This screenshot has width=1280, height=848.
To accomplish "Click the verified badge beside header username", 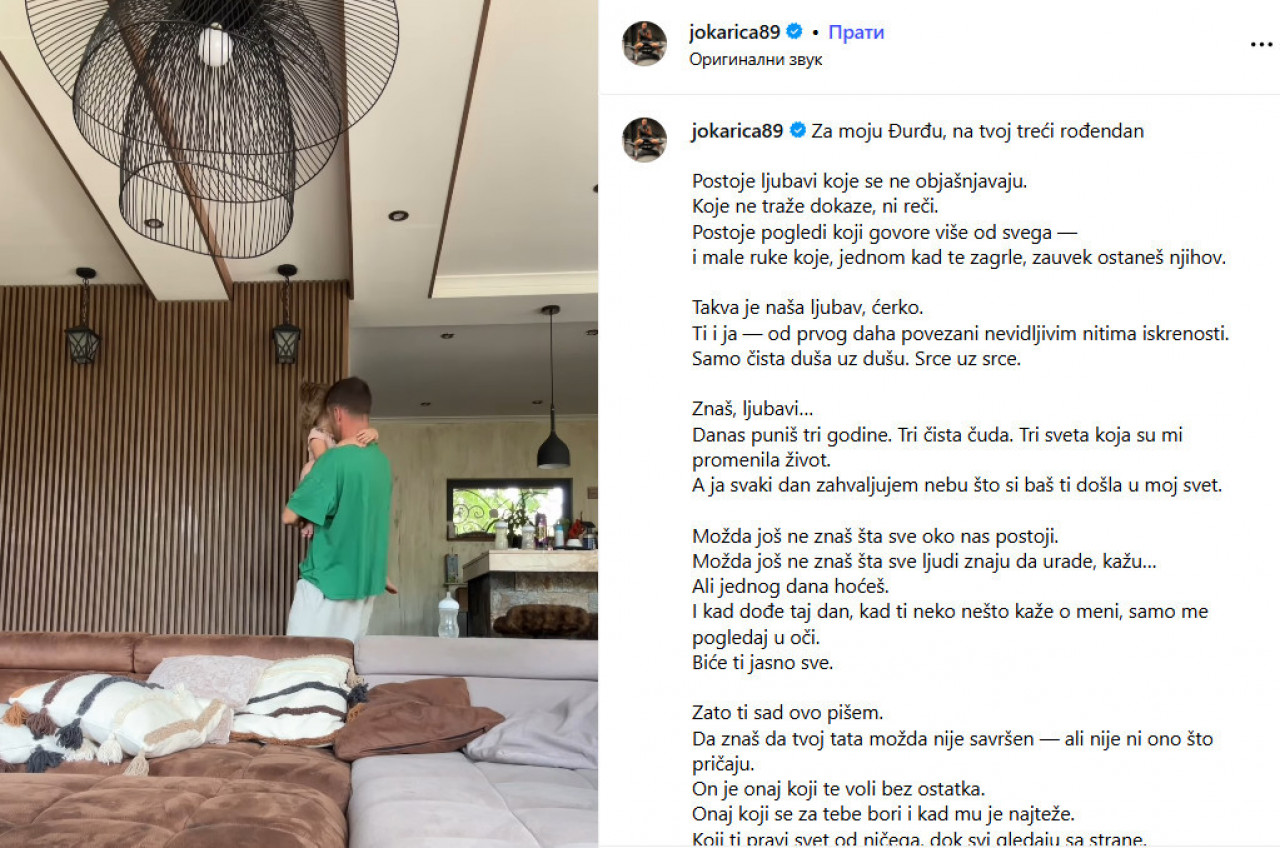I will point(796,32).
